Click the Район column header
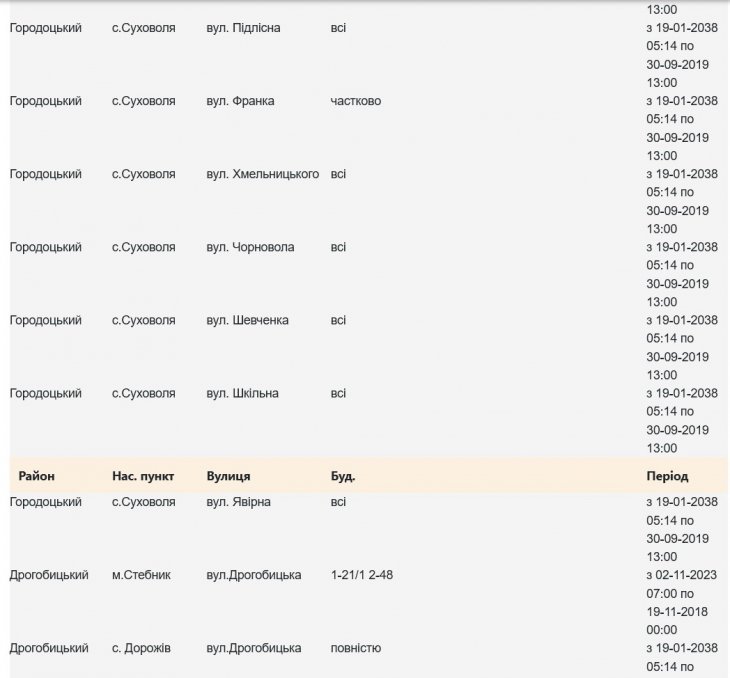 (x=36, y=476)
